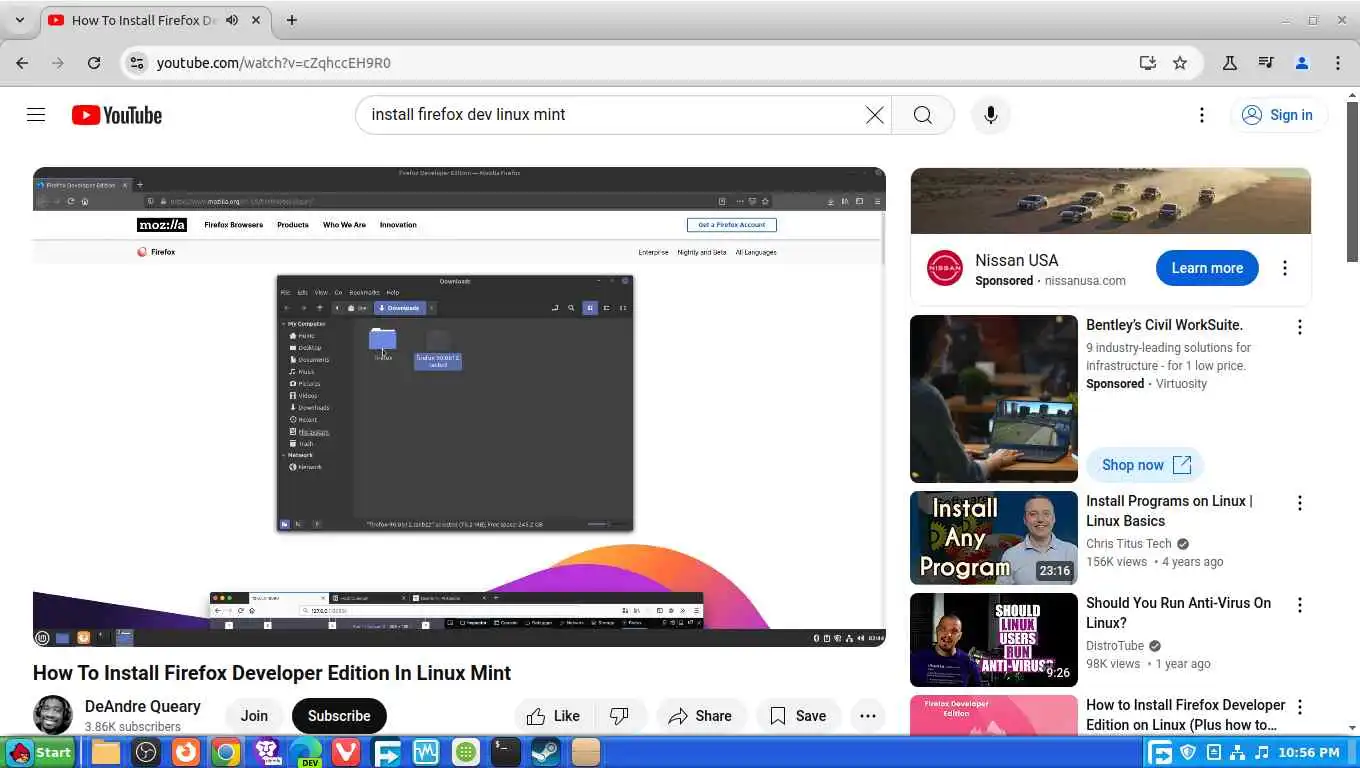
Task: Open options for Firefox Developer Edition on Linux video
Action: coord(1300,707)
